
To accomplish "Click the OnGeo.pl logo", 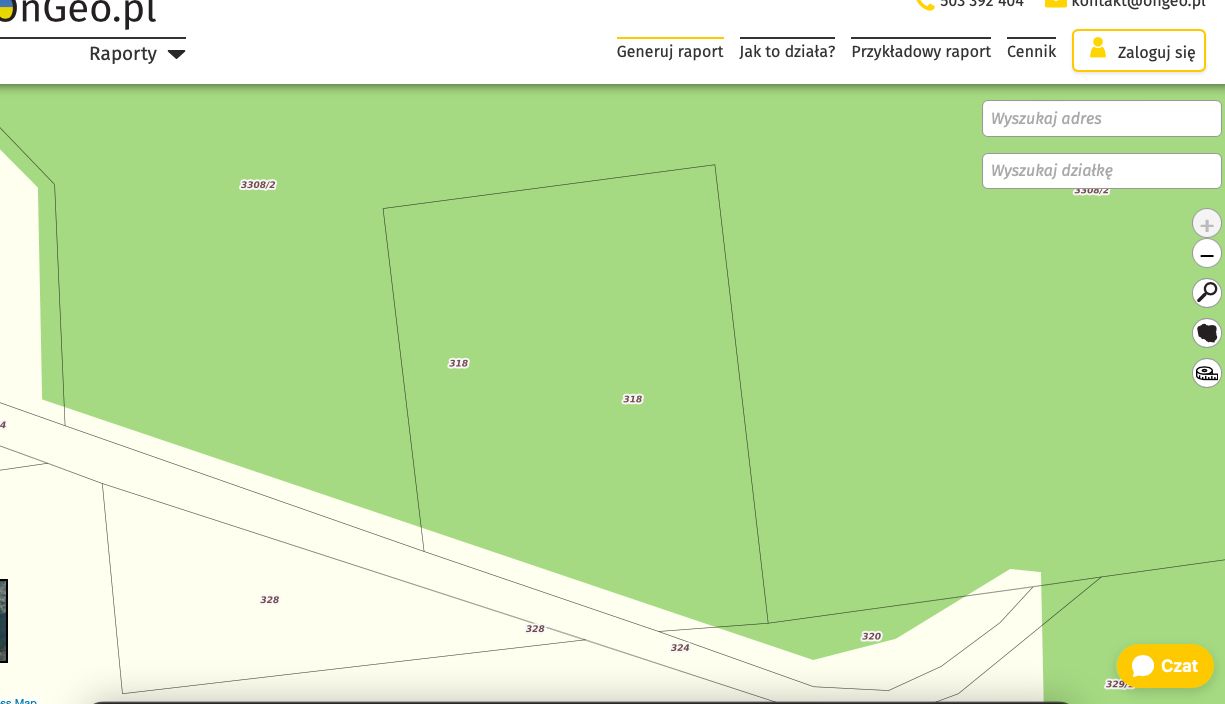I will [78, 12].
